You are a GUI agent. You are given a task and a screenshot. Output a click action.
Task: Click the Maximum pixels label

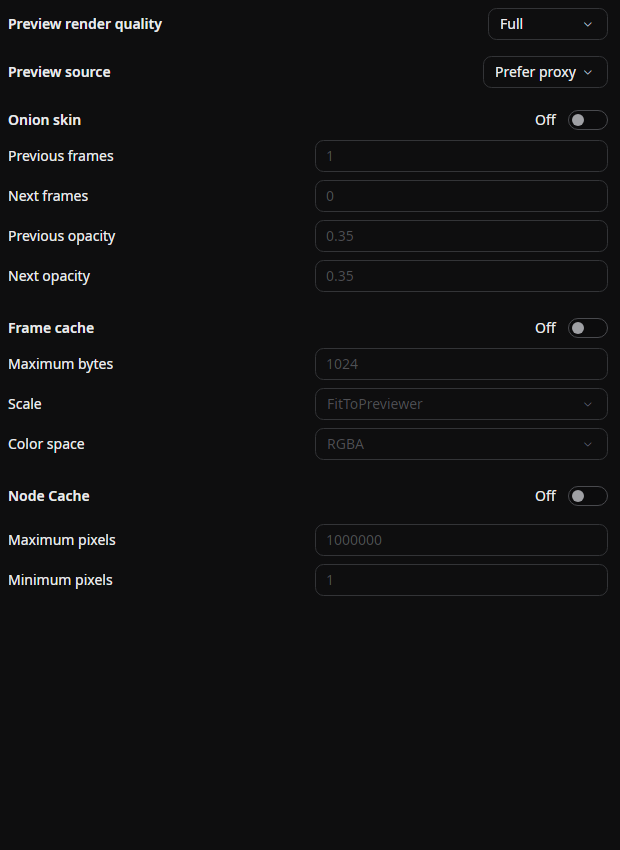62,540
